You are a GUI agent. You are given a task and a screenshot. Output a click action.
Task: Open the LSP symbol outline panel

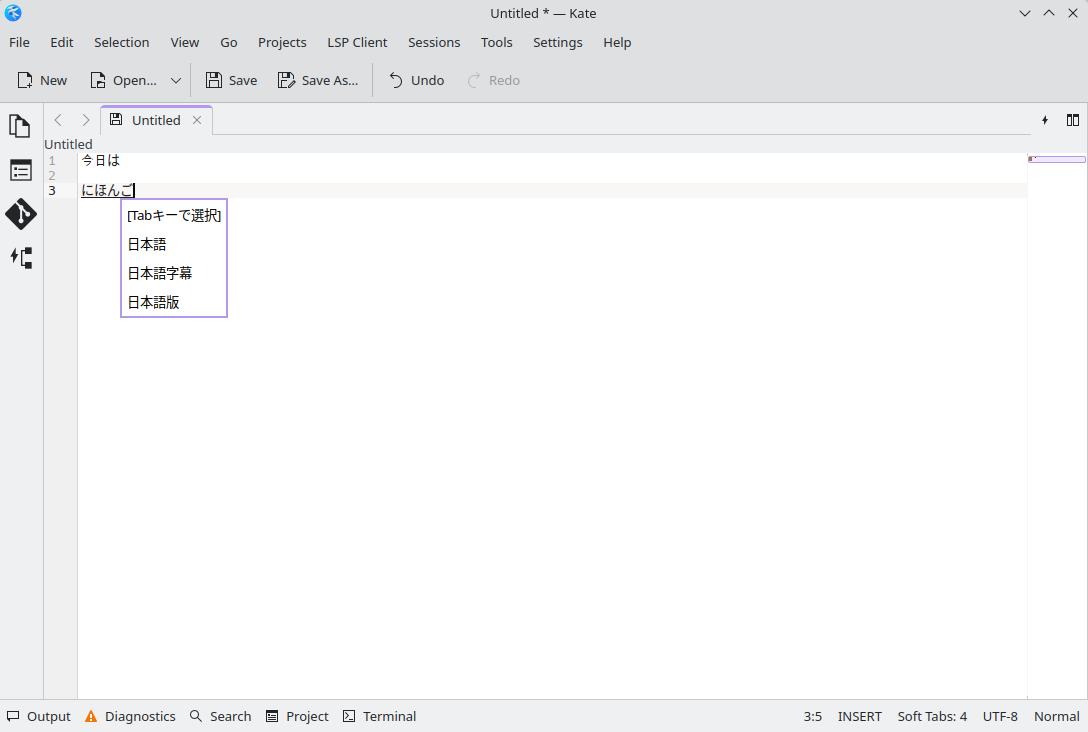click(x=20, y=257)
